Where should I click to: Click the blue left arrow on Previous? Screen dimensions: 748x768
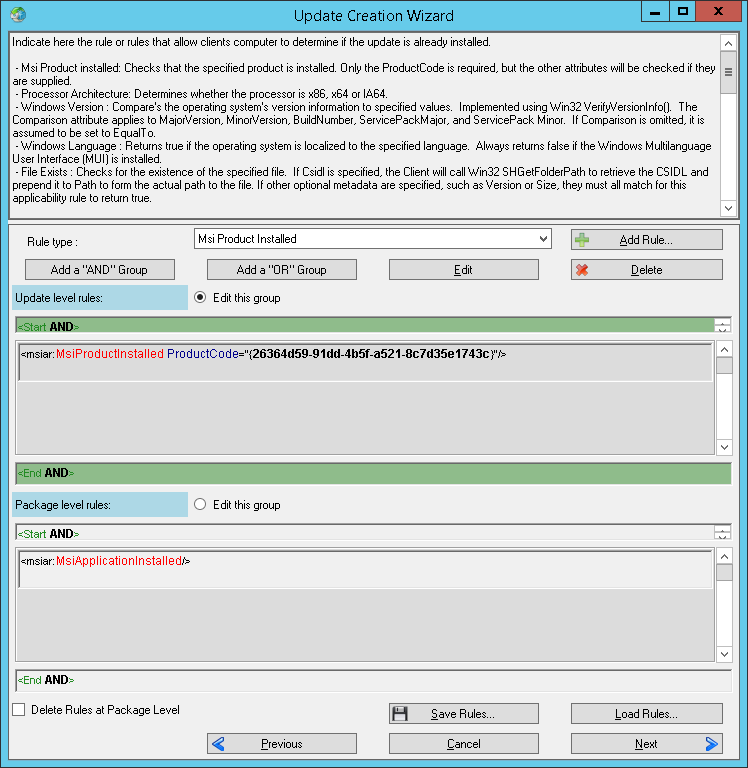pyautogui.click(x=218, y=744)
